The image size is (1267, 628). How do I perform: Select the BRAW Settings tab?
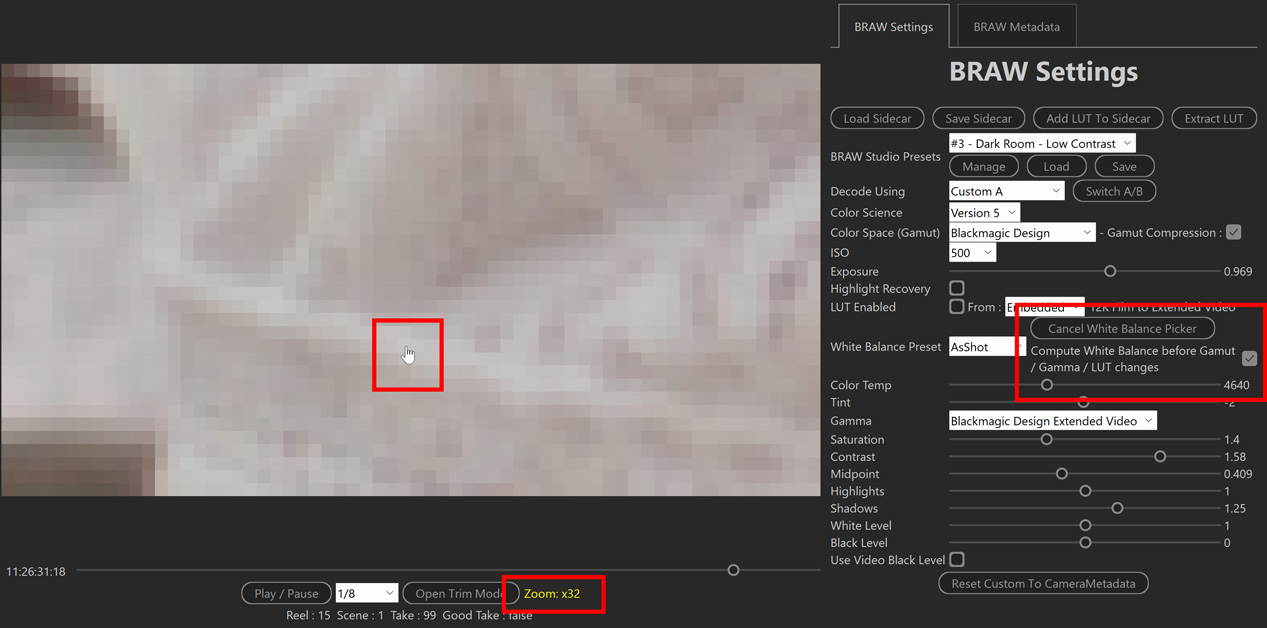coord(893,26)
